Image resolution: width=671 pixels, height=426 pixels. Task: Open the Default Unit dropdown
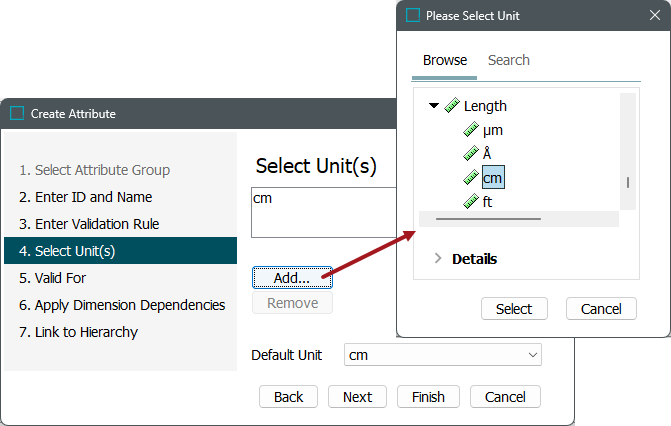442,355
